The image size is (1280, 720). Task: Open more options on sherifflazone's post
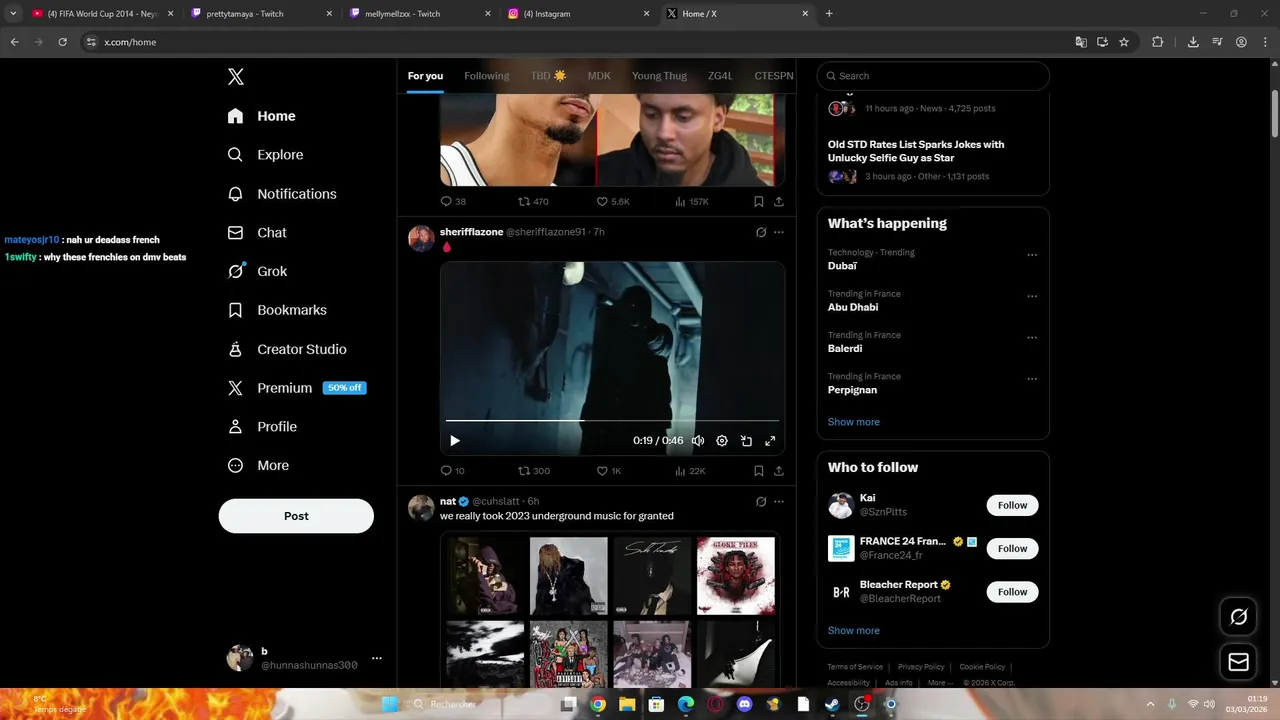click(x=779, y=232)
